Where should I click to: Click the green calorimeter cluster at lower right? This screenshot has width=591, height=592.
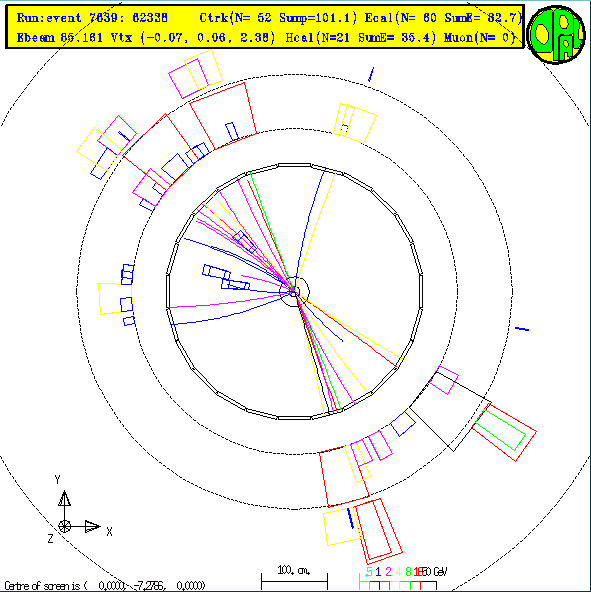(x=500, y=431)
